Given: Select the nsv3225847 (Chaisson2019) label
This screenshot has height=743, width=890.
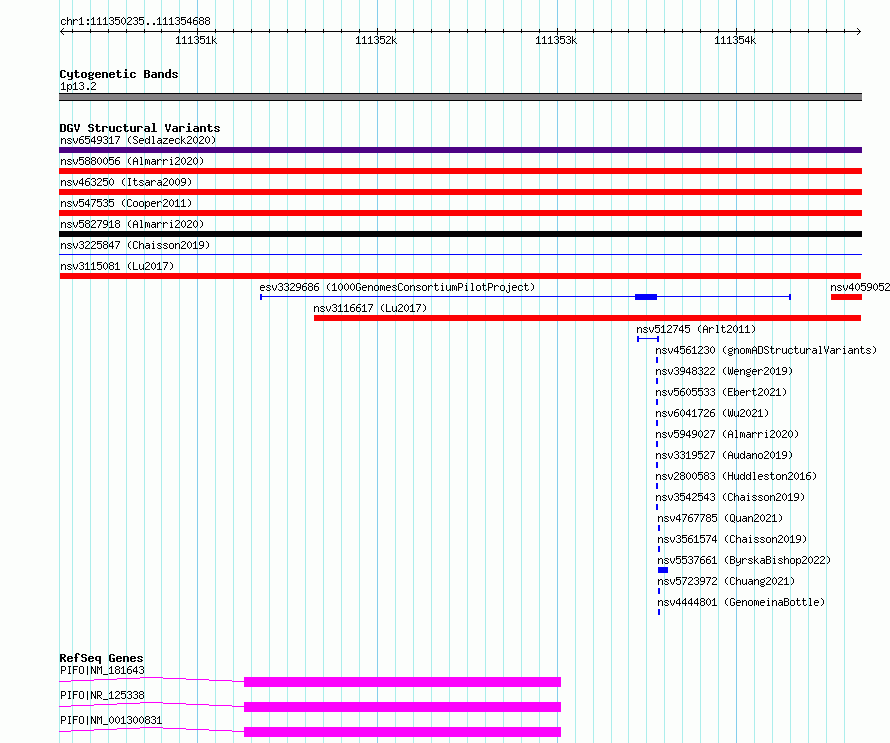Looking at the screenshot, I should pyautogui.click(x=135, y=245).
